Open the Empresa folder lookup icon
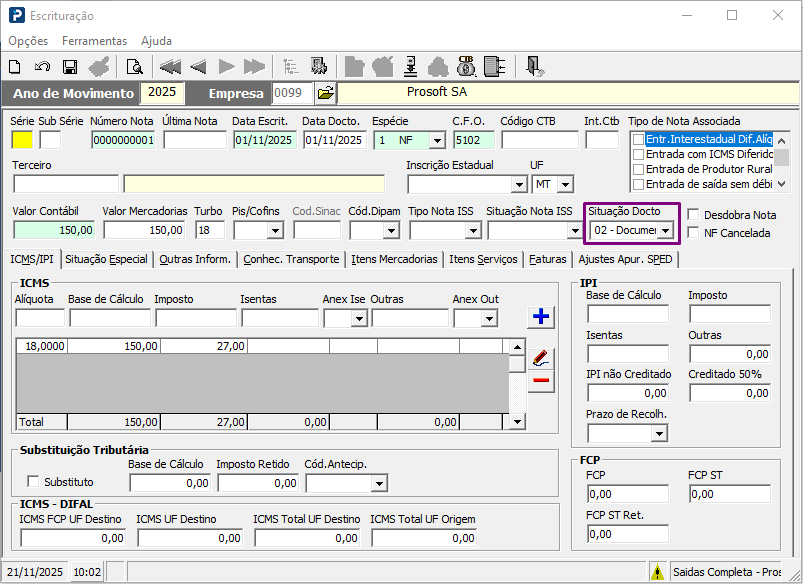Image resolution: width=803 pixels, height=584 pixels. 326,93
